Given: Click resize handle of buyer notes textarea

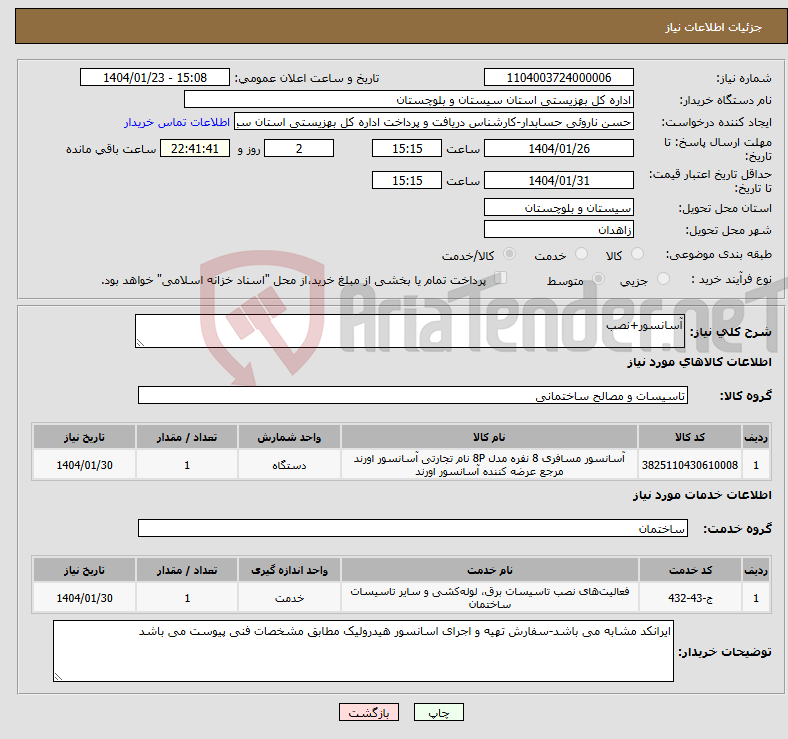Looking at the screenshot, I should coord(58,677).
